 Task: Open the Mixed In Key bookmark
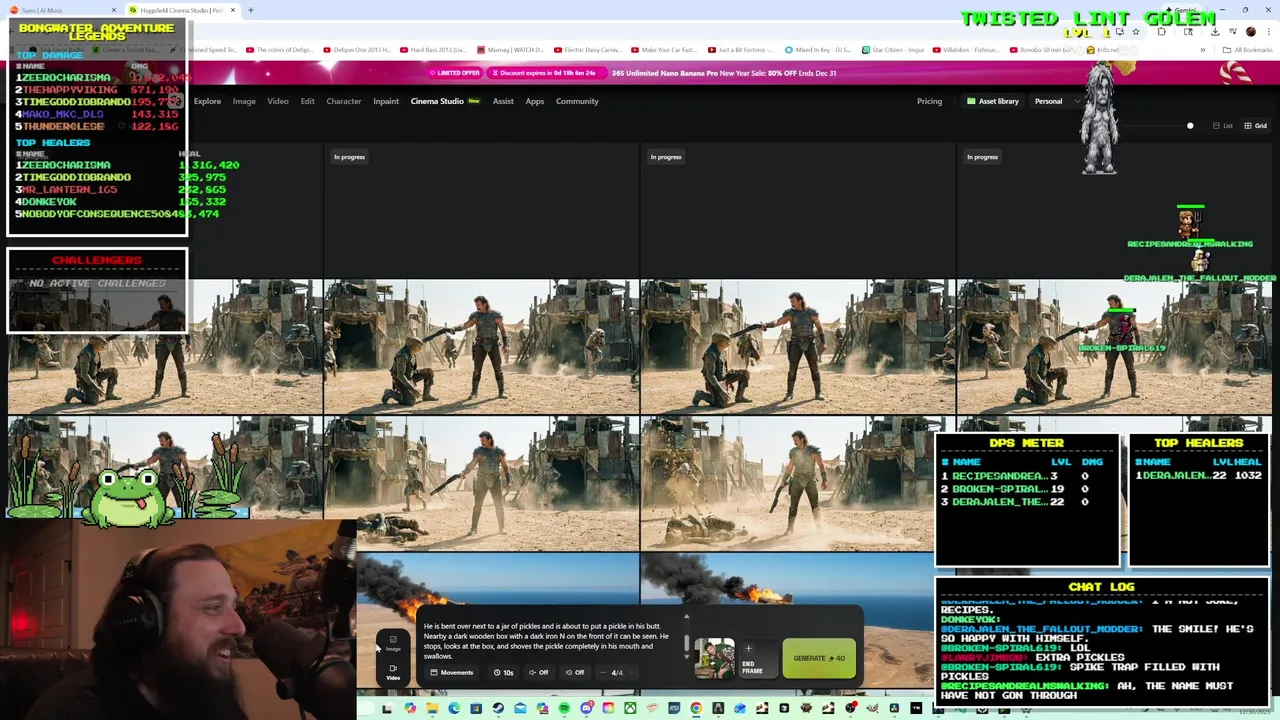(x=819, y=49)
